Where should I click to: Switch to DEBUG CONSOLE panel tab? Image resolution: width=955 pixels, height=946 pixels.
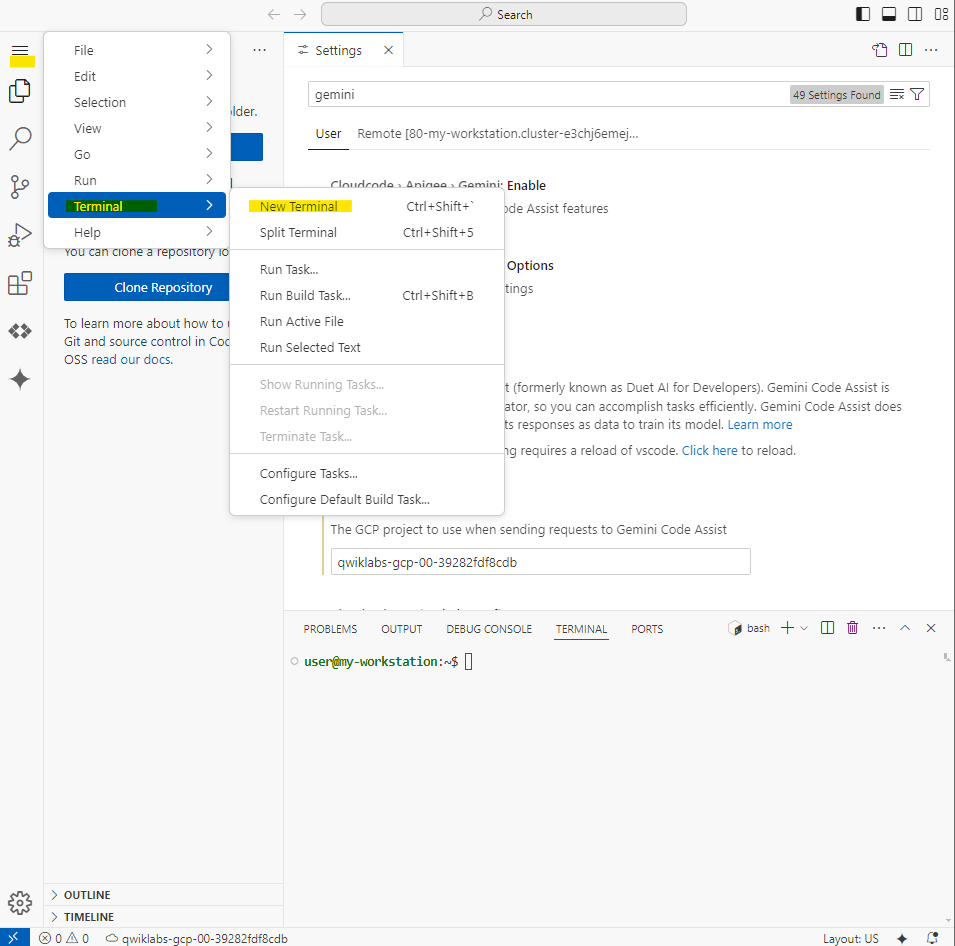[x=488, y=629]
